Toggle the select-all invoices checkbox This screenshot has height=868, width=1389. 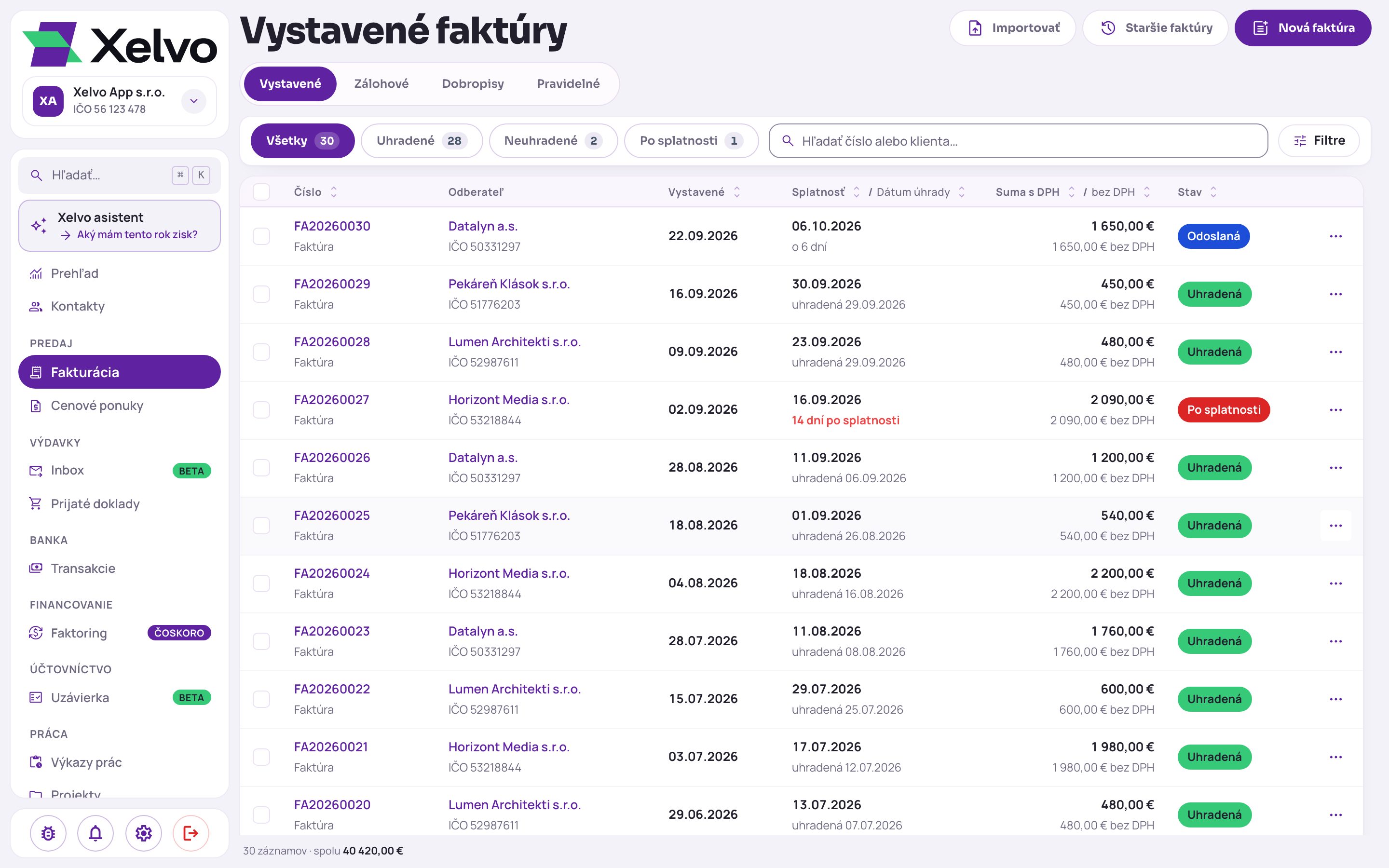click(x=262, y=192)
